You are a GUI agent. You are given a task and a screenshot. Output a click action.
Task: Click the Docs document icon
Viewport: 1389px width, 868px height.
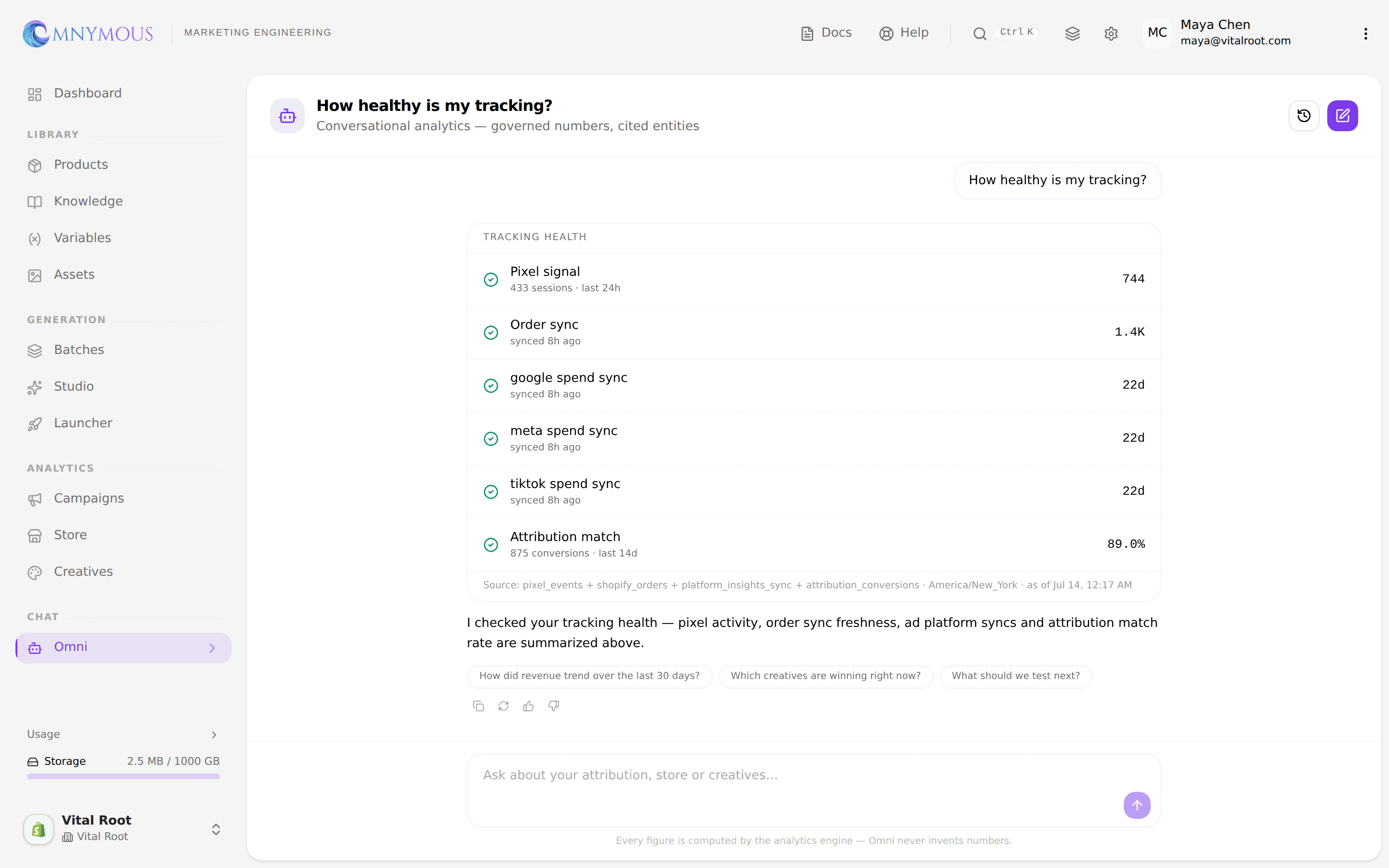(807, 34)
